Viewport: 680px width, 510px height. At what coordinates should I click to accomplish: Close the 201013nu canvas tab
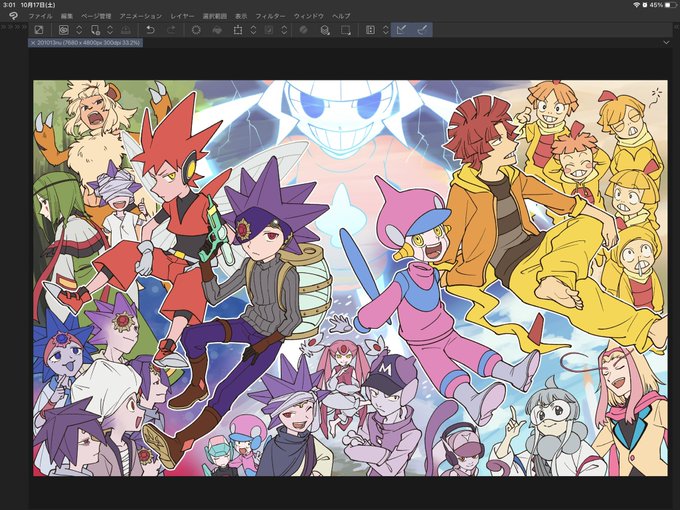click(x=33, y=43)
